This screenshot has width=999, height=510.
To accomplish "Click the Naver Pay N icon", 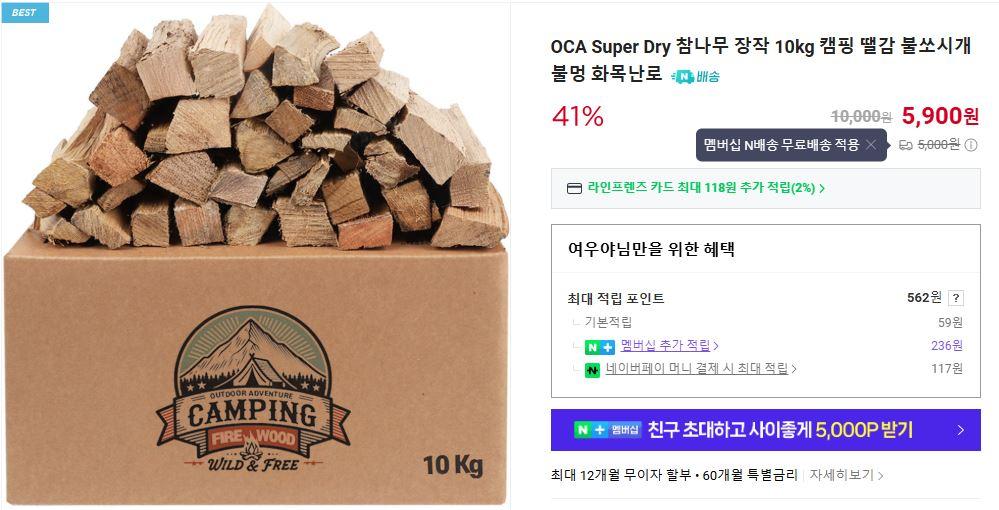I will (592, 369).
